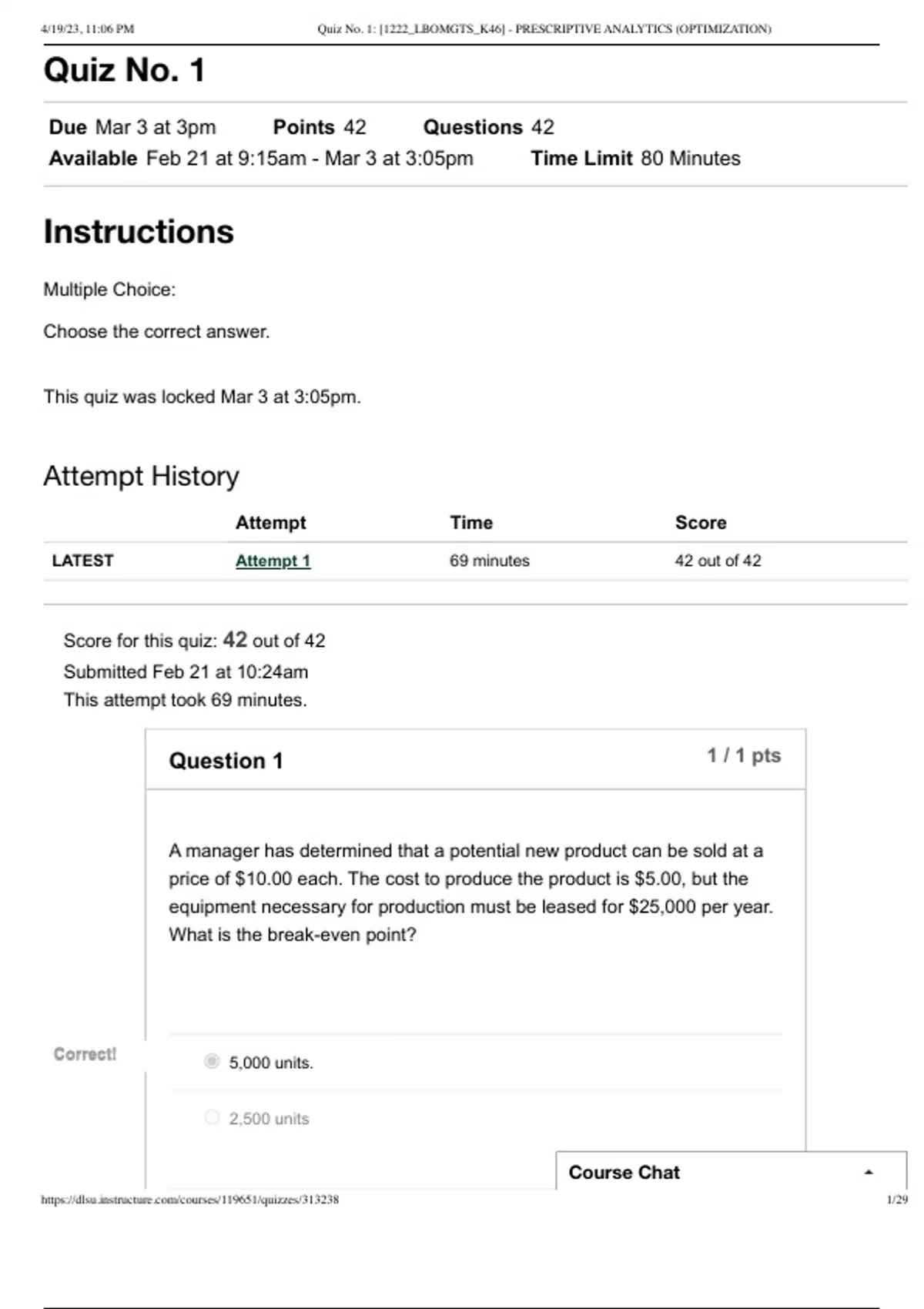Click the Attempt History heading
The width and height of the screenshot is (924, 1309).
141,476
